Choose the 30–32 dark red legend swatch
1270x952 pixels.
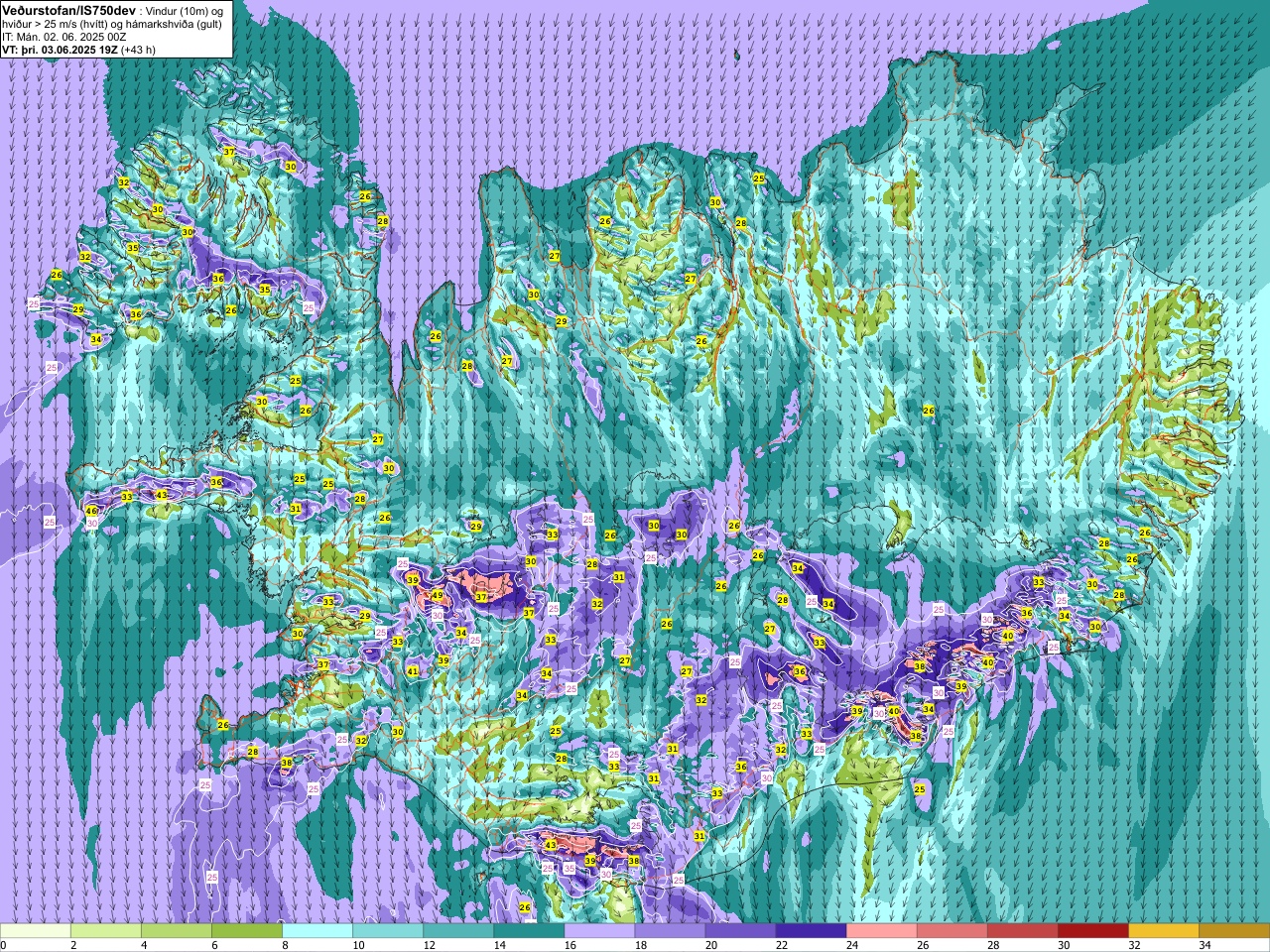point(1092,931)
